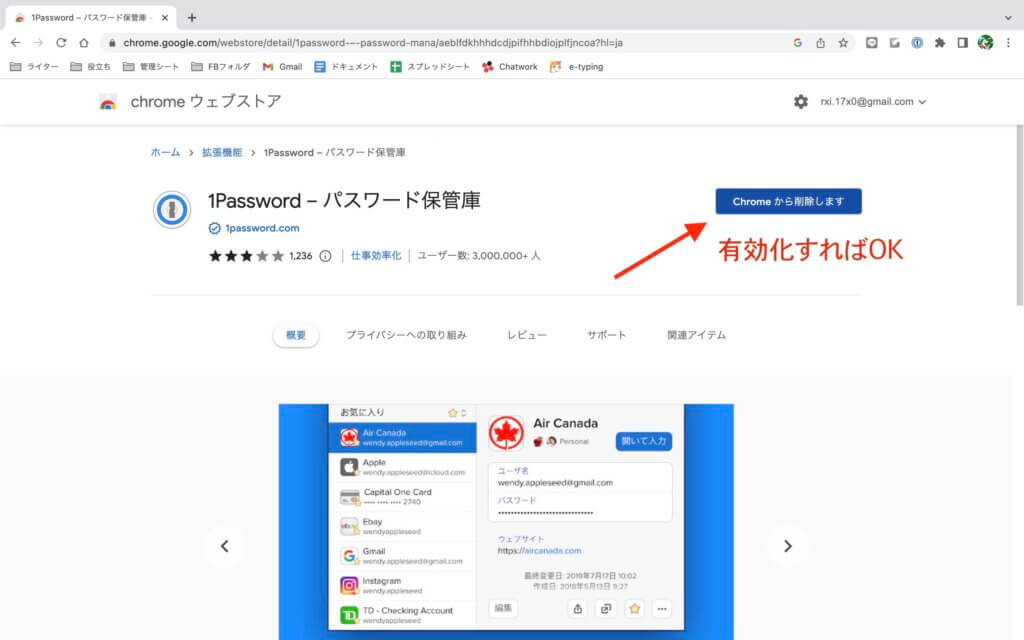Open the 関連アイテム tab
The width and height of the screenshot is (1024, 640).
696,335
